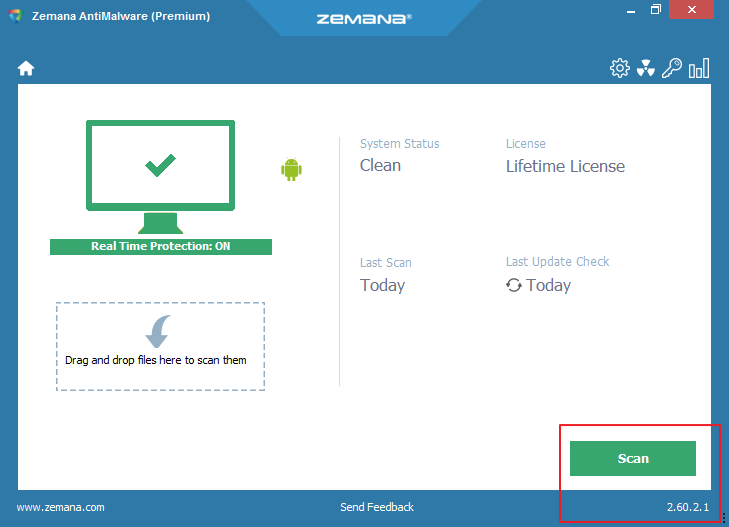The height and width of the screenshot is (527, 729).
Task: Open the quarantine radiation icon
Action: click(646, 68)
